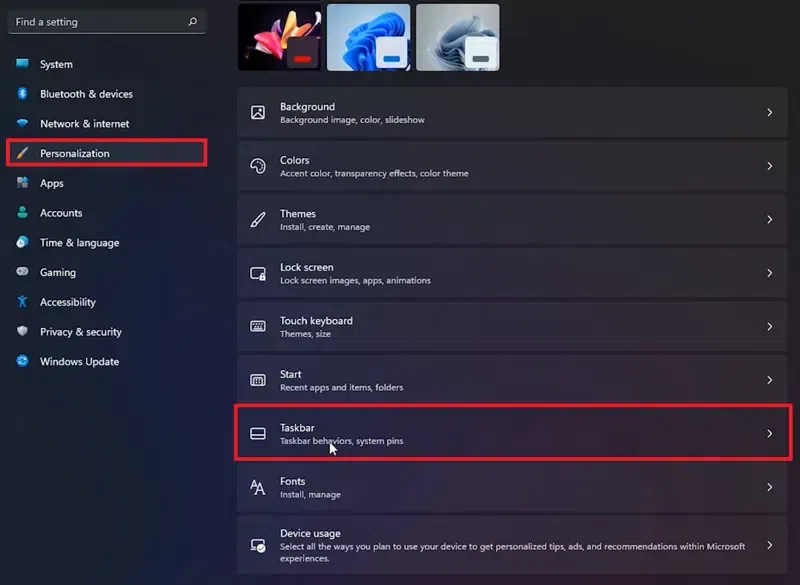Click the Accounts person icon

click(x=22, y=212)
